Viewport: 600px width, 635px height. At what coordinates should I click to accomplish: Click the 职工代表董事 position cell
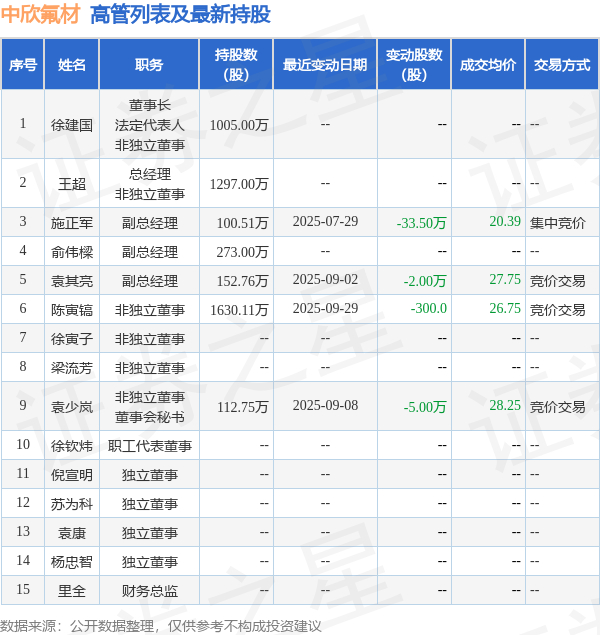pos(149,445)
